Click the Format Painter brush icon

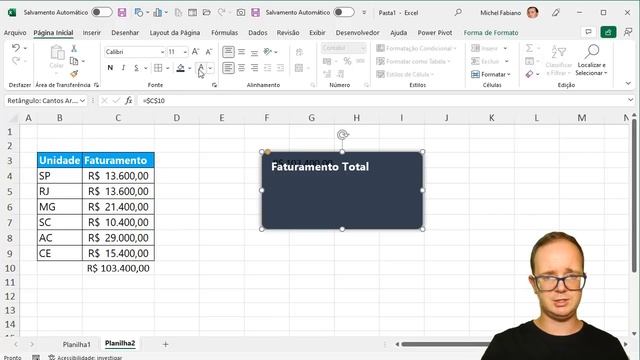(x=74, y=74)
